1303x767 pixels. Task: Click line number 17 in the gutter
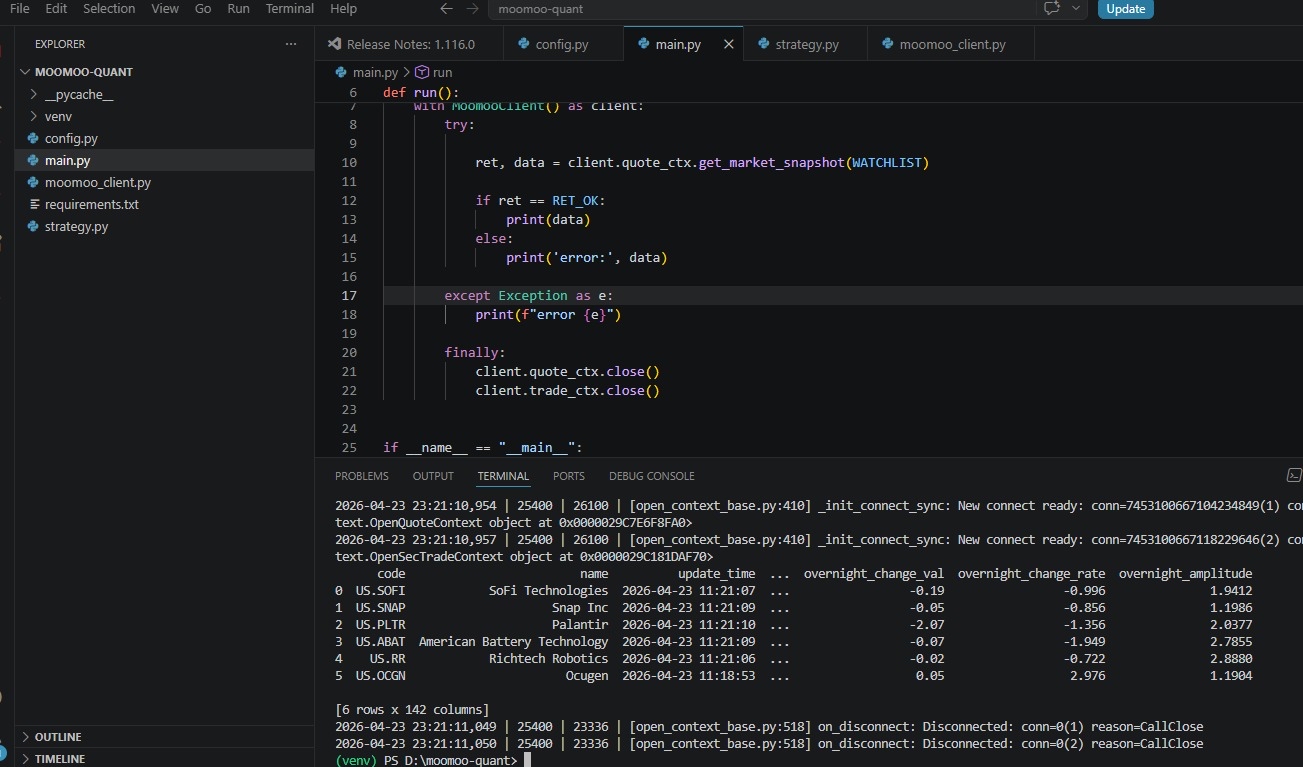349,295
